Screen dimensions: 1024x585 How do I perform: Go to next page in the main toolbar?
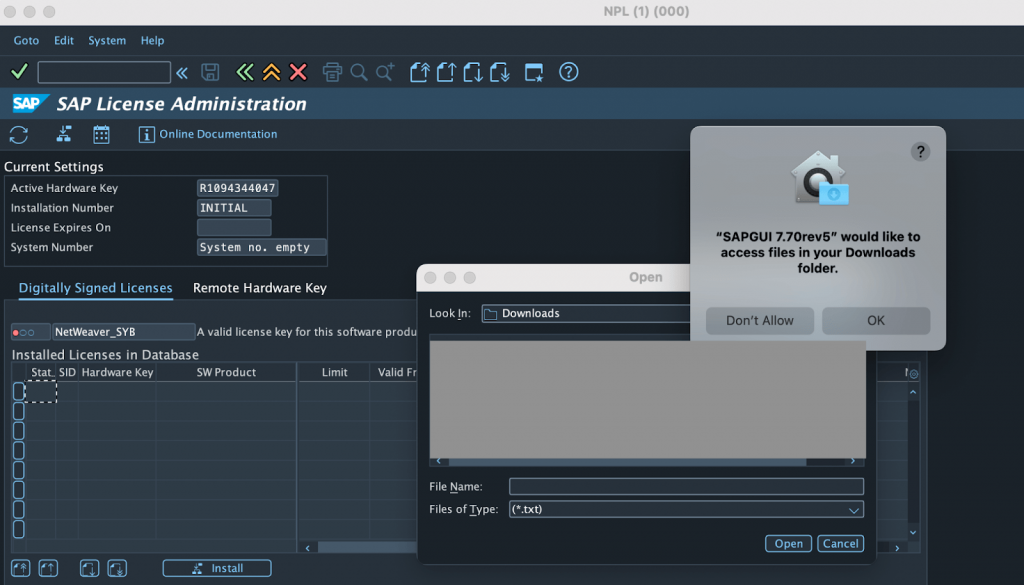point(473,72)
